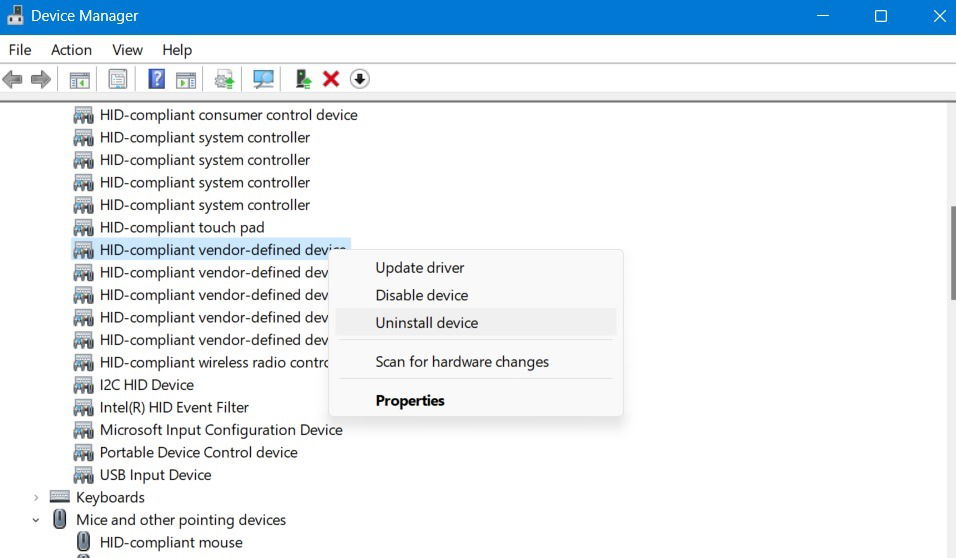Screen dimensions: 956x558
Task: Click the Disable device down-arrow icon
Action: coord(360,79)
